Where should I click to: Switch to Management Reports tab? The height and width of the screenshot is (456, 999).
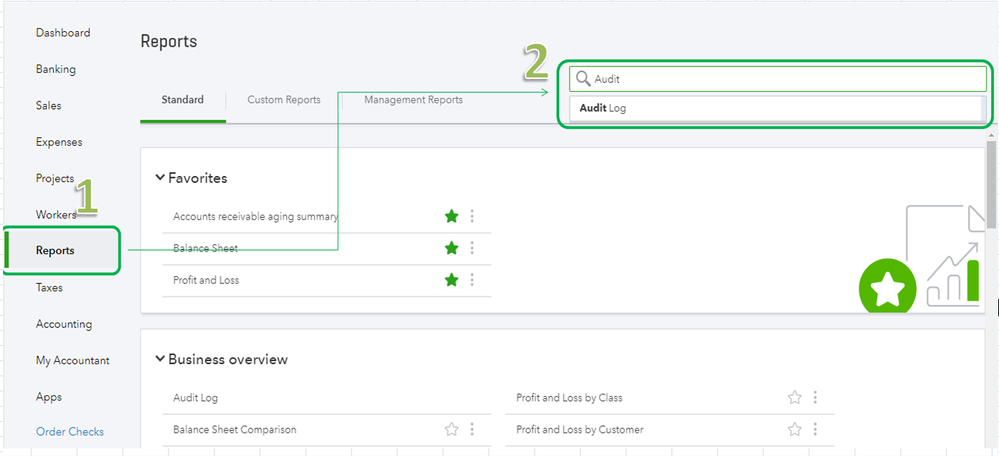[x=413, y=100]
